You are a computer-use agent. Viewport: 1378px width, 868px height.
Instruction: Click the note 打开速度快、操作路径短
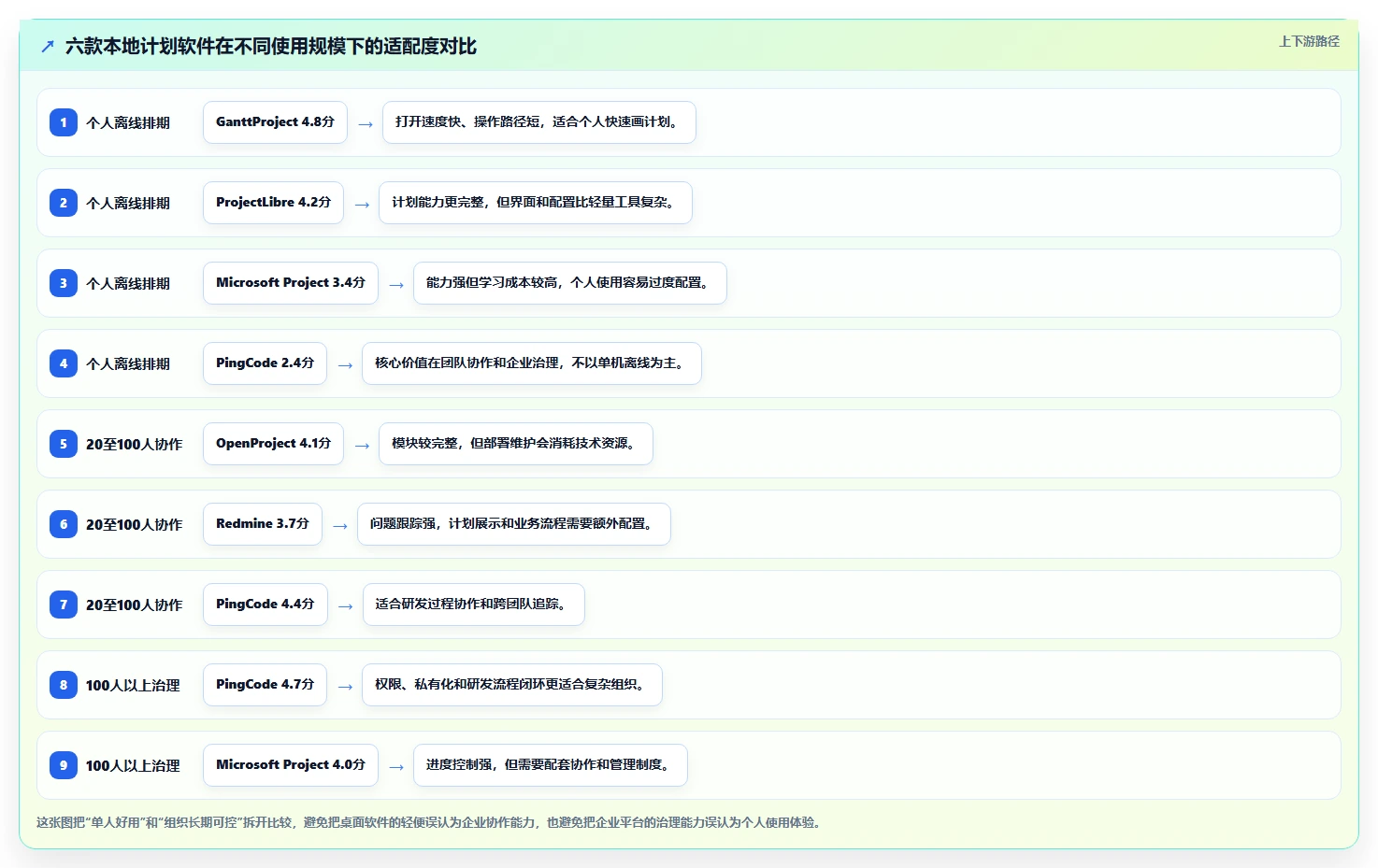point(539,122)
